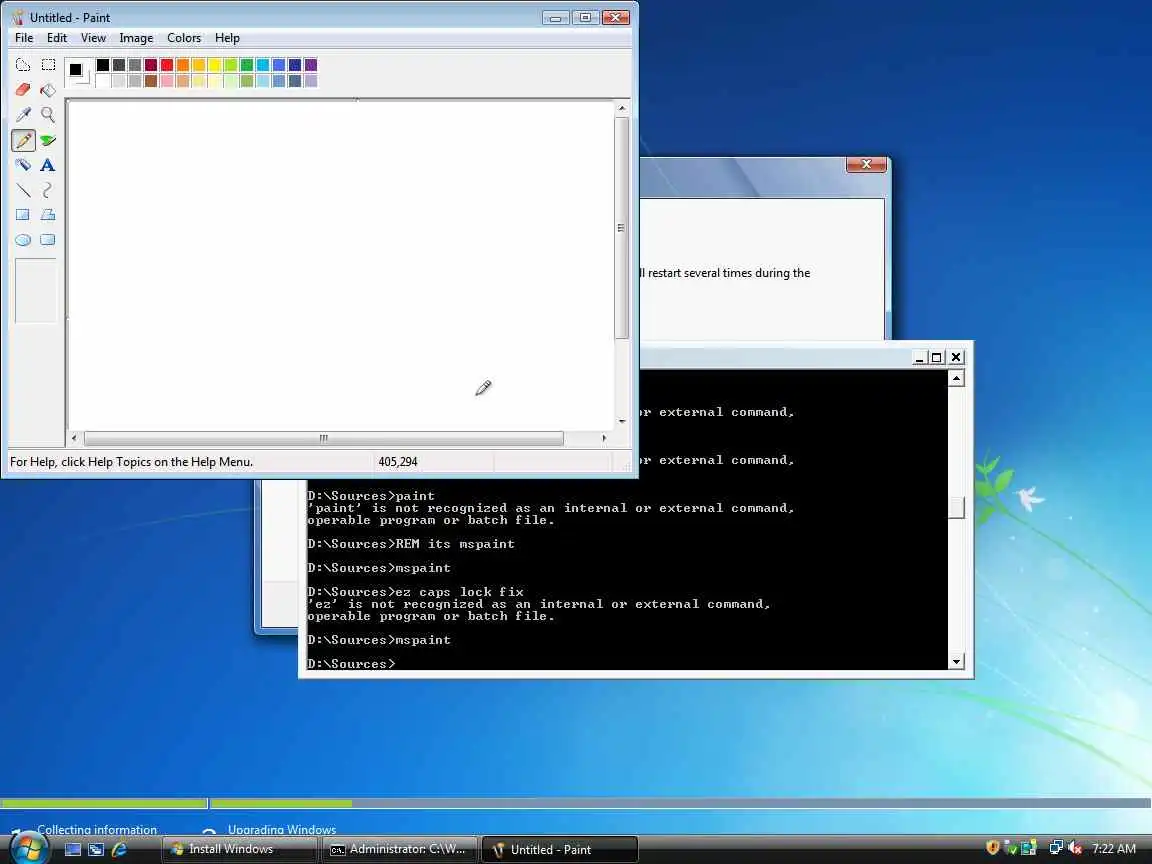Screen dimensions: 1152x864
Task: Click Paint's horizontal scrollbar left arrow
Action: (74, 438)
